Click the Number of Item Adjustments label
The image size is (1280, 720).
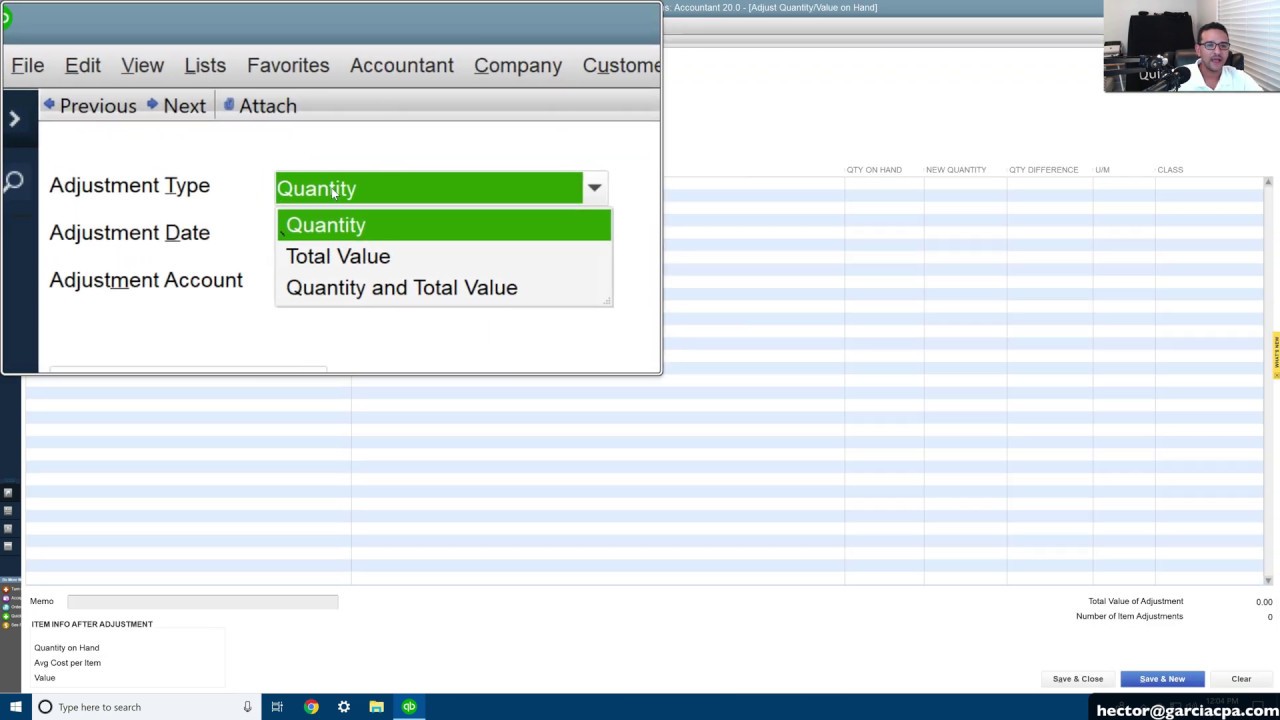(x=1129, y=616)
